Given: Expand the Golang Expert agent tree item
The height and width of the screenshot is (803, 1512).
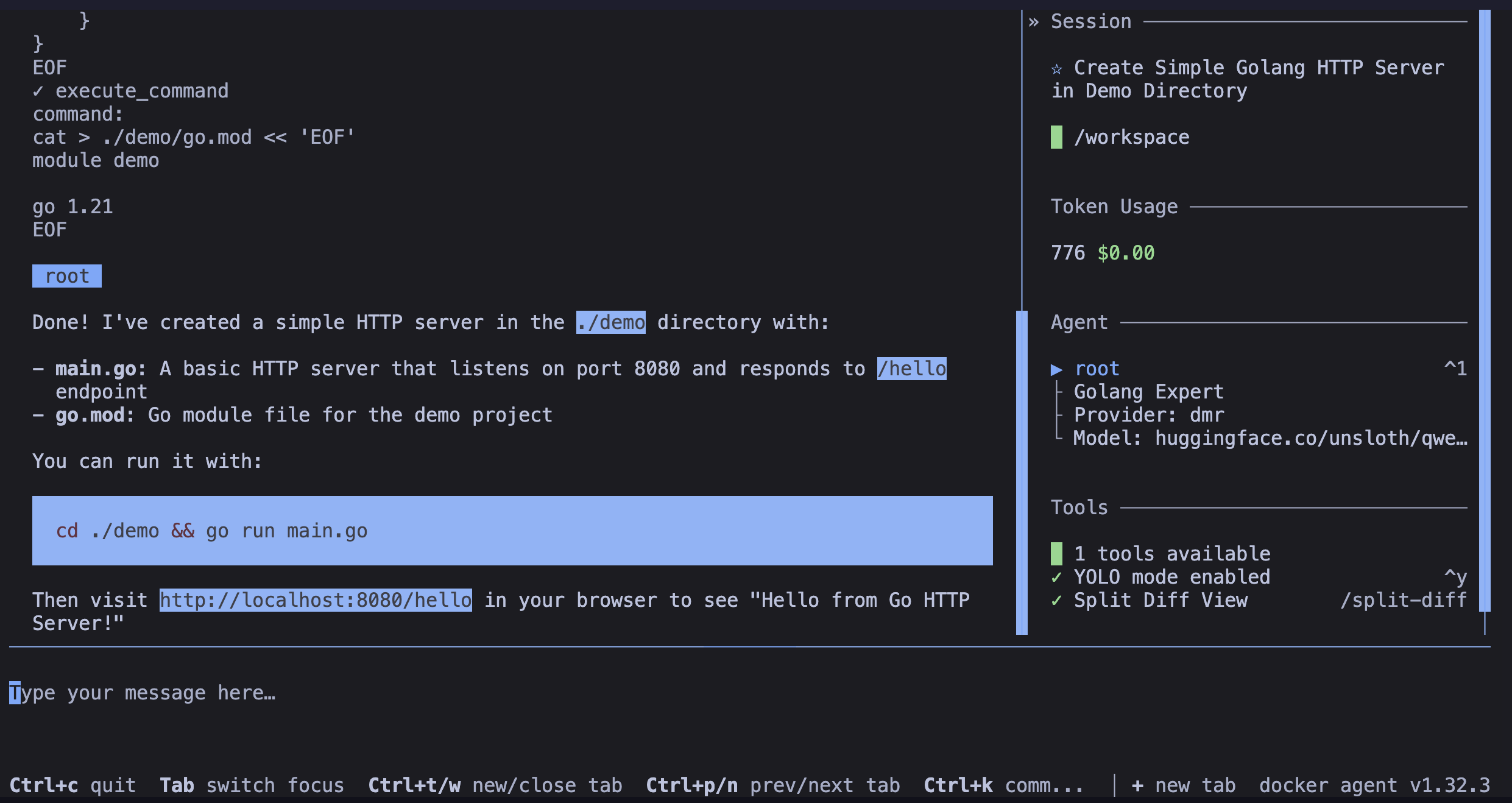Looking at the screenshot, I should (x=1148, y=392).
